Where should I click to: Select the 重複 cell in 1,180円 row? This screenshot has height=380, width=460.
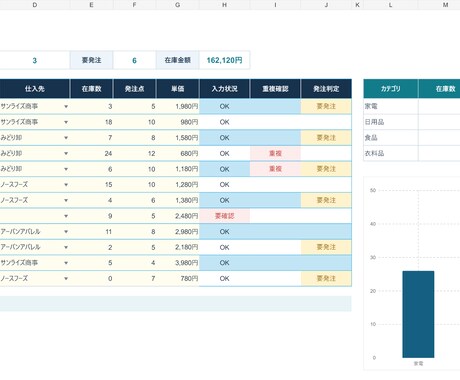[x=275, y=169]
